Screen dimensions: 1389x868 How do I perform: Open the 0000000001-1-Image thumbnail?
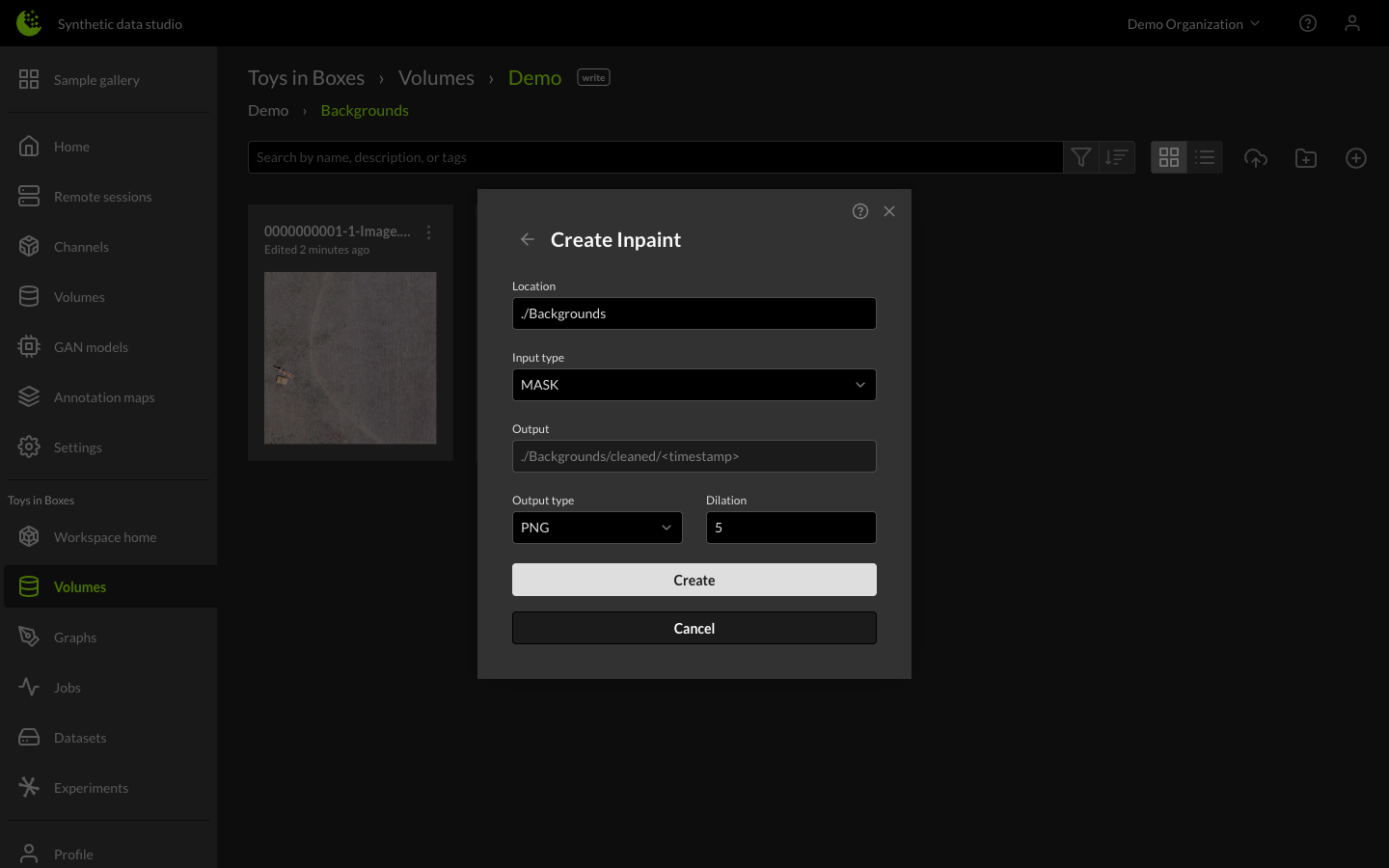[x=350, y=358]
